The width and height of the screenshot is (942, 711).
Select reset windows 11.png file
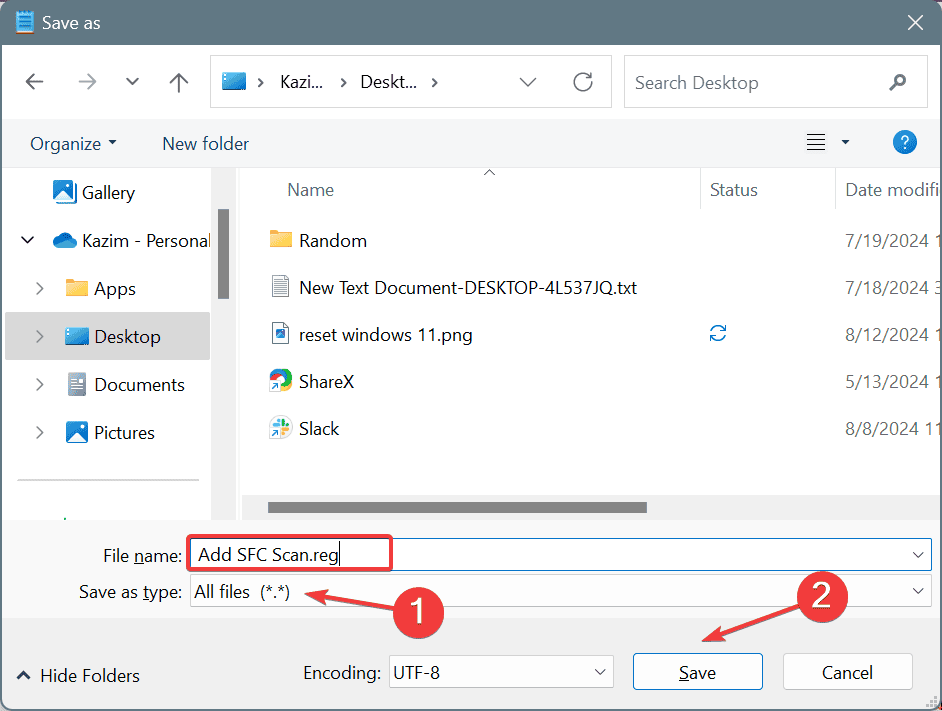click(x=385, y=335)
